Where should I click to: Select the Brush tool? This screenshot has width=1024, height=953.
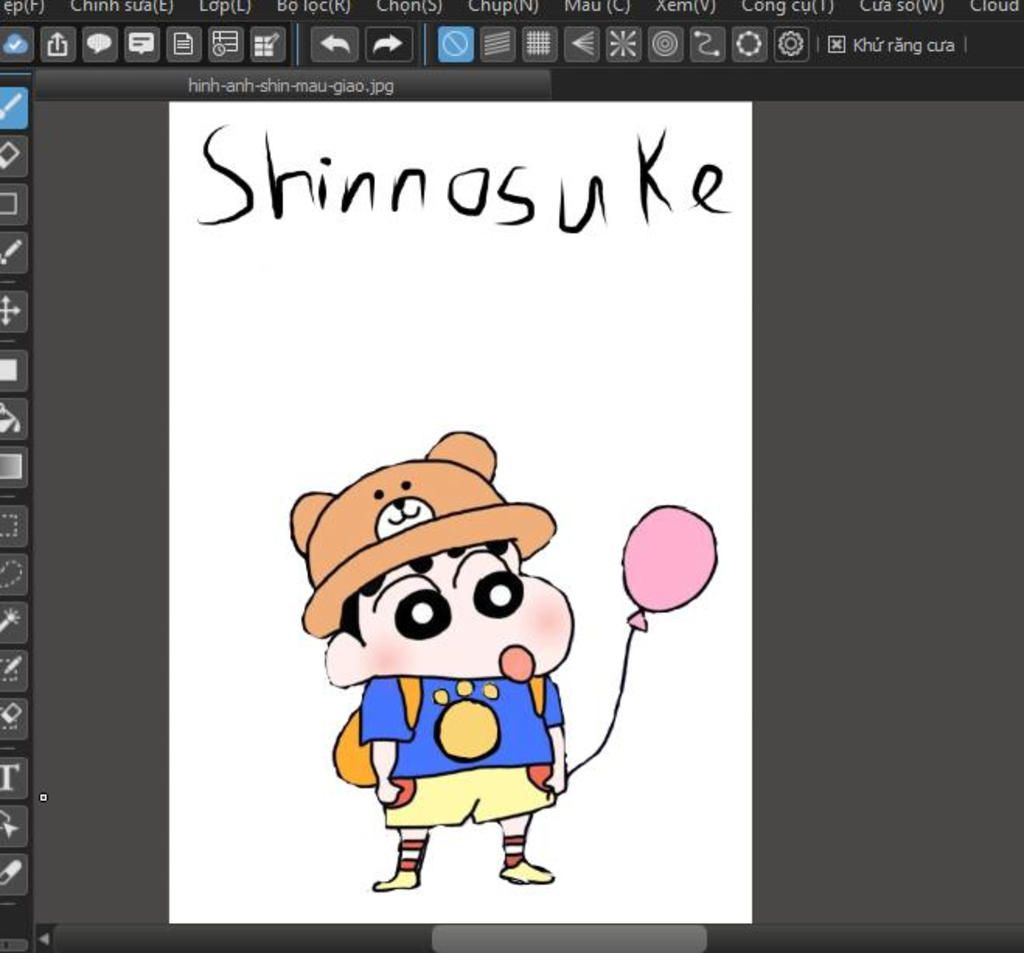(12, 108)
